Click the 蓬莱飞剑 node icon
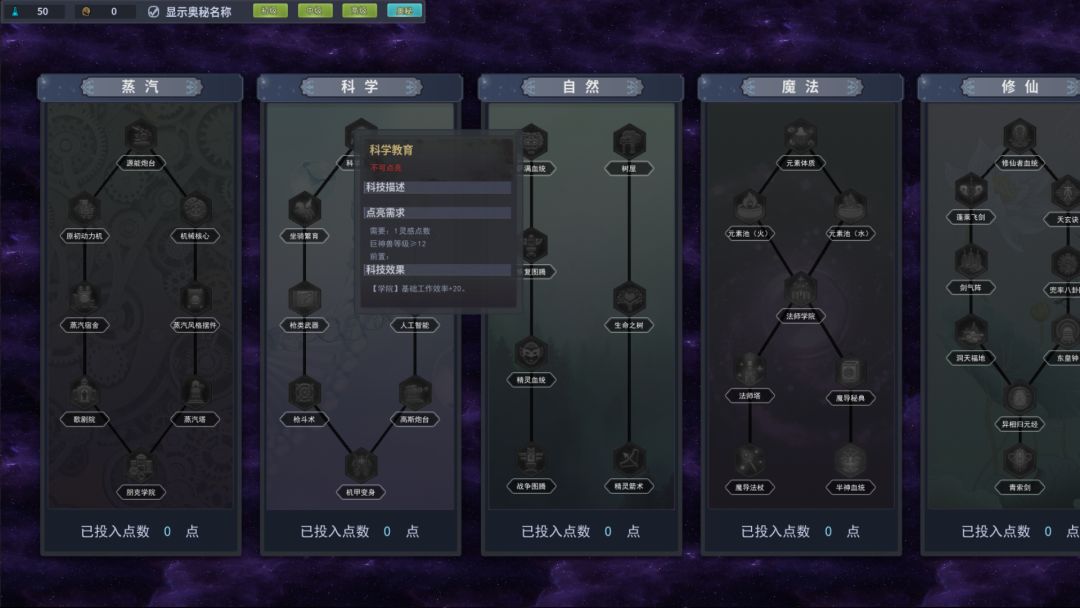This screenshot has height=608, width=1080. (x=970, y=190)
